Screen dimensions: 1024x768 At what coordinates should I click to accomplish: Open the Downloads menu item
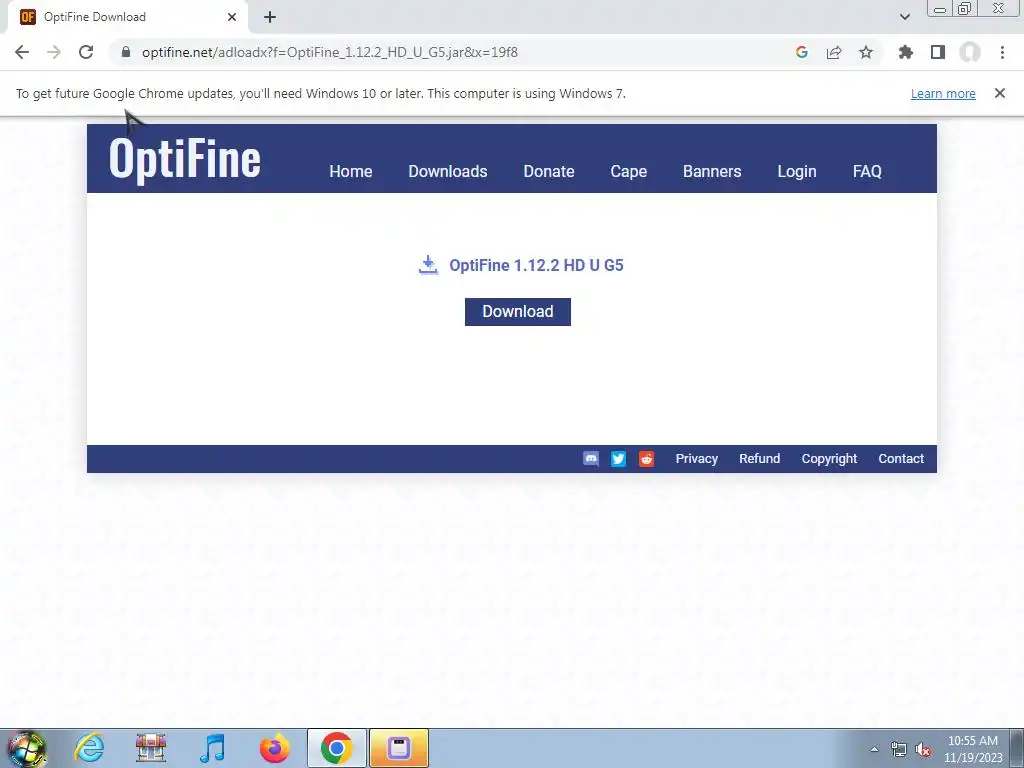(x=448, y=171)
